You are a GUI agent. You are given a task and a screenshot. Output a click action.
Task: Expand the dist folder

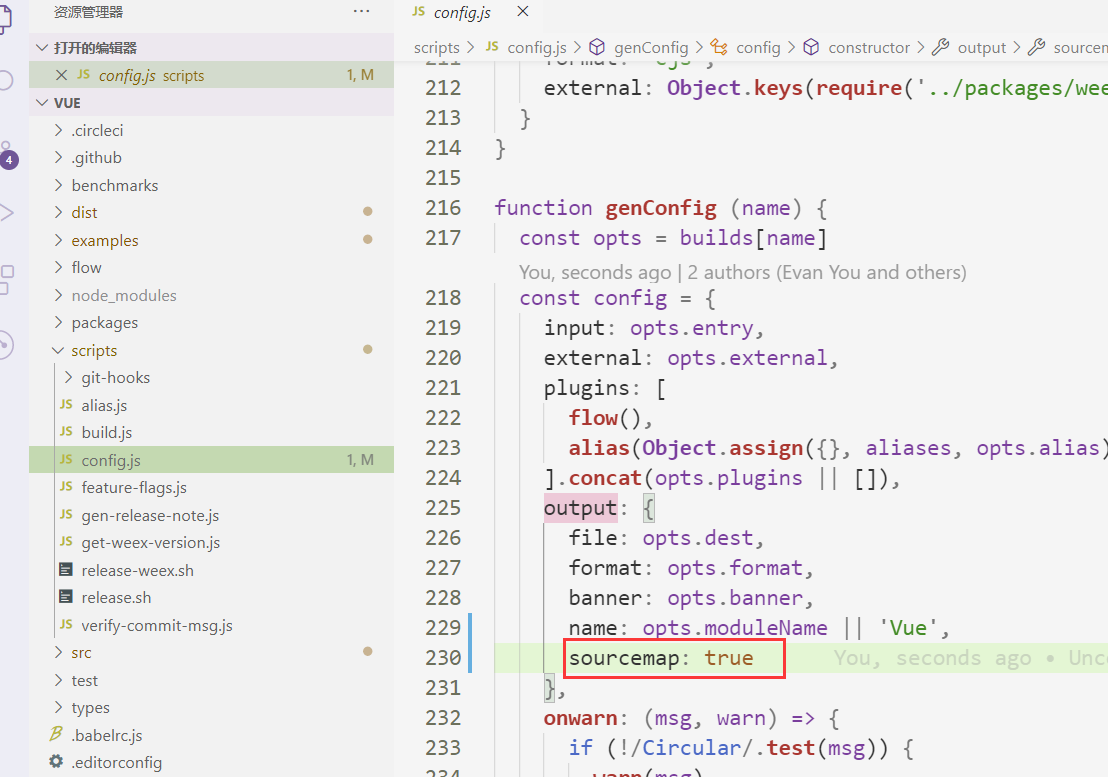point(83,213)
